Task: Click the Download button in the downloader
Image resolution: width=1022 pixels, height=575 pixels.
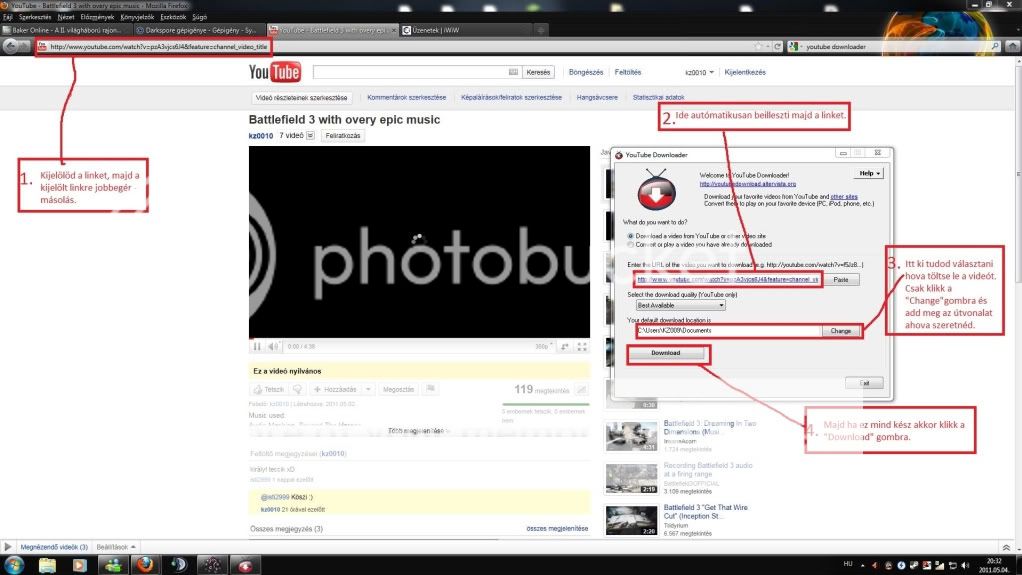Action: click(665, 353)
